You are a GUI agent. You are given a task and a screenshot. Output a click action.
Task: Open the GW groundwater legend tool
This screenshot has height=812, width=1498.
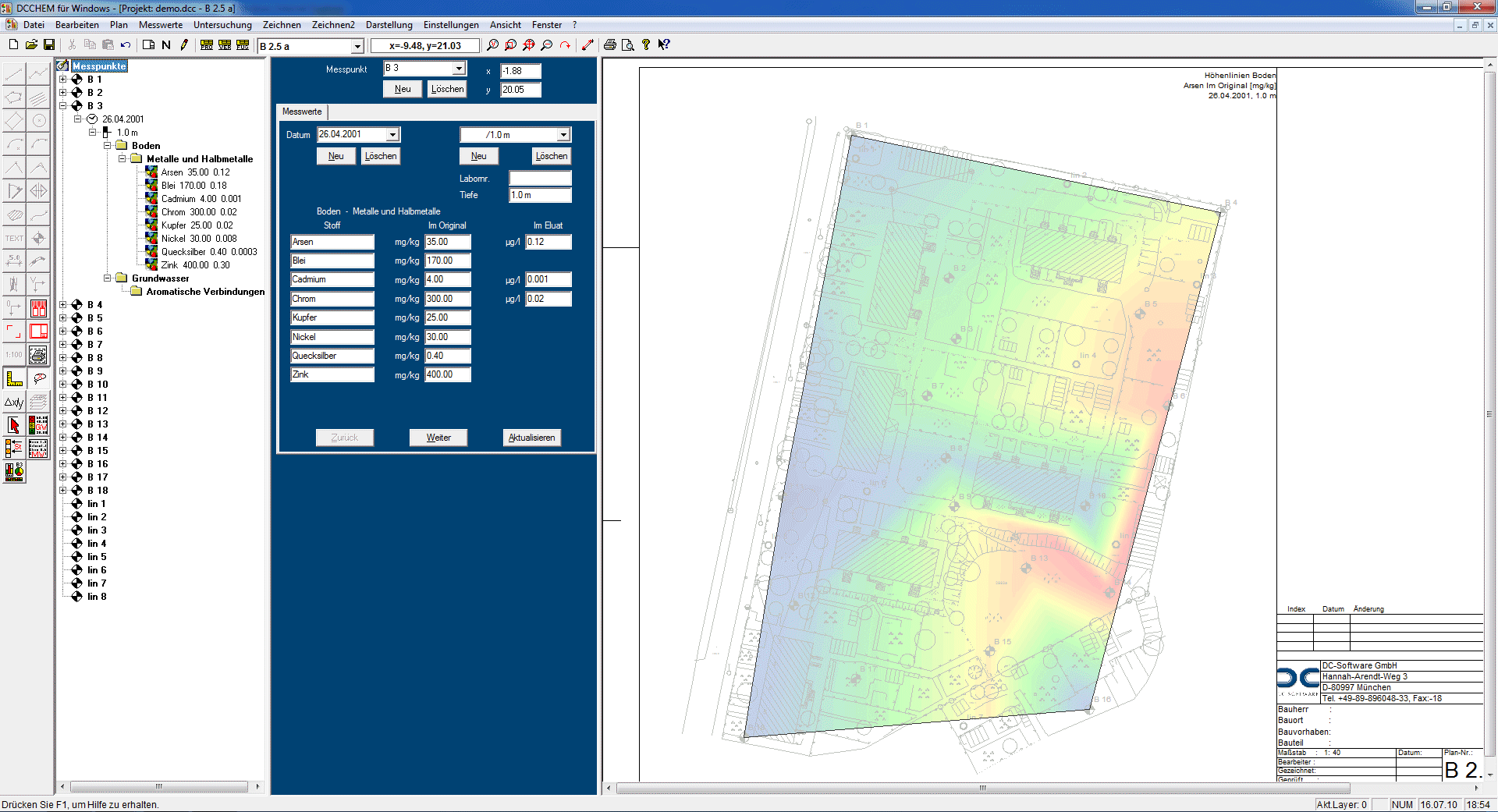click(x=38, y=425)
